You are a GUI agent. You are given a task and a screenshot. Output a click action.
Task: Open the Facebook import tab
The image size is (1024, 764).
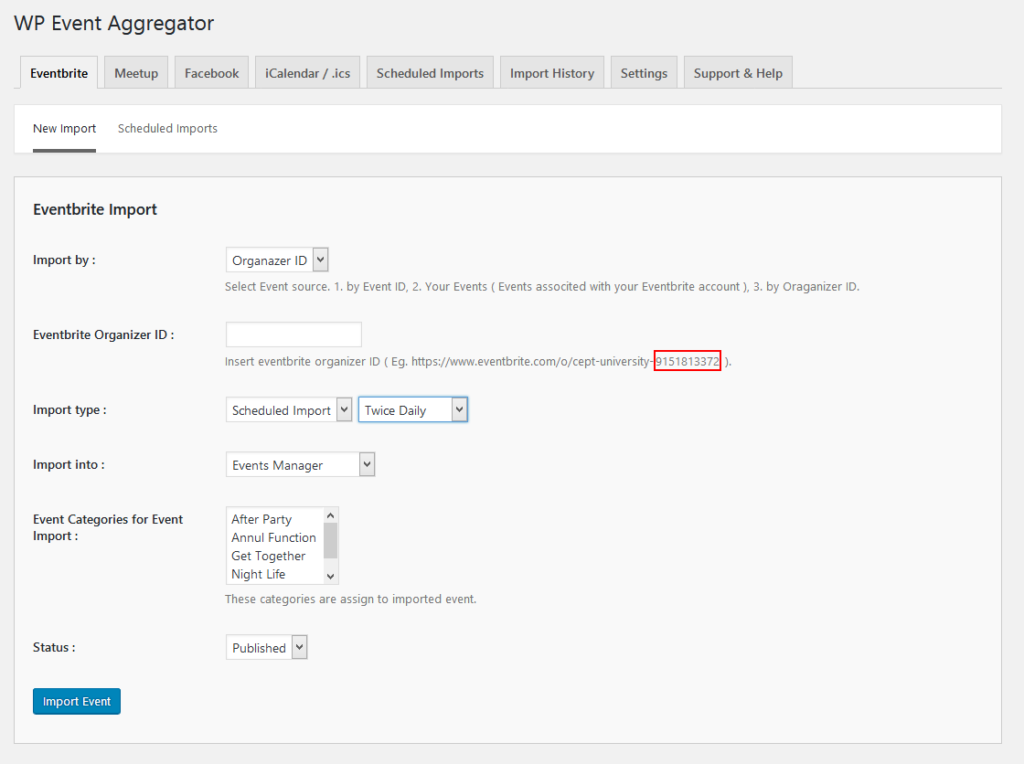click(x=211, y=71)
